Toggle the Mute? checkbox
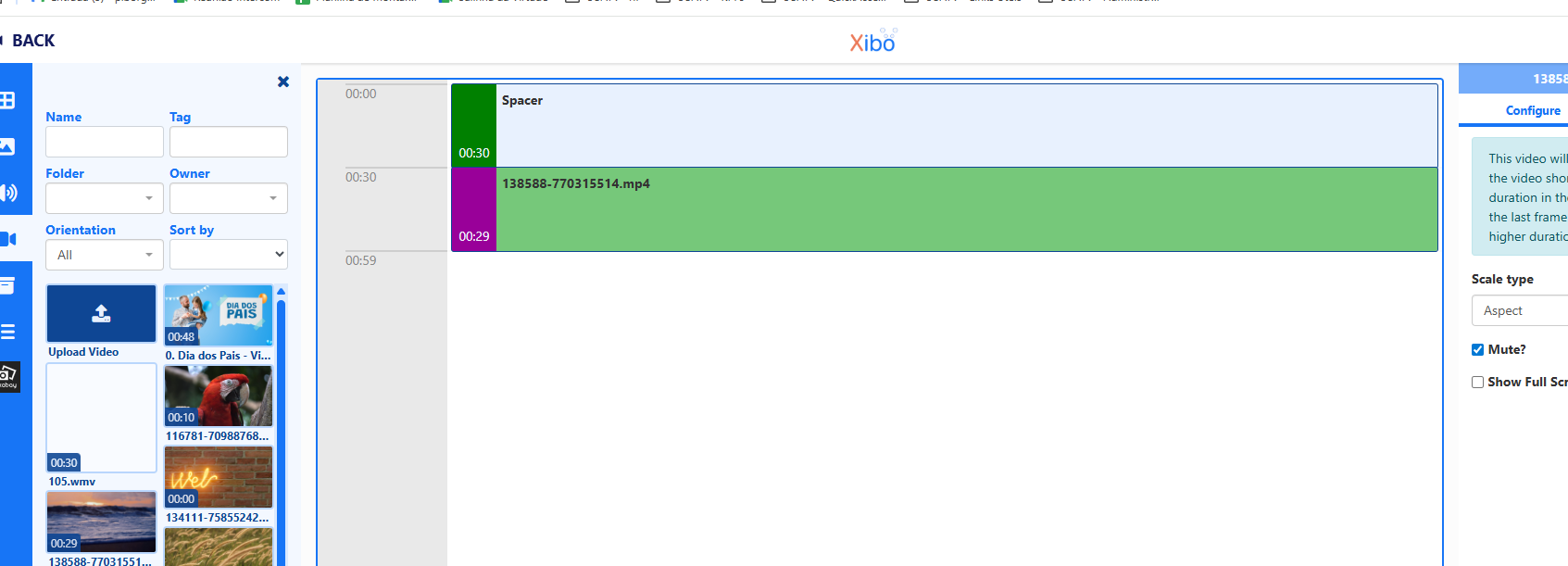 pos(1477,349)
